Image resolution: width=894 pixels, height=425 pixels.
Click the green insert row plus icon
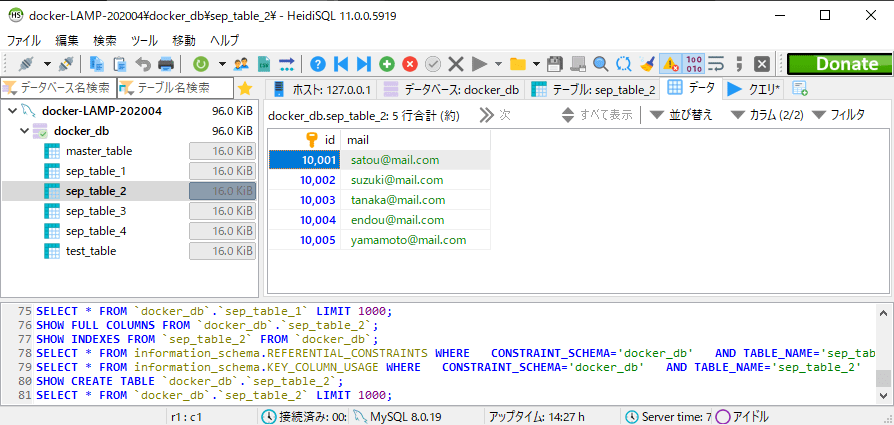(387, 64)
